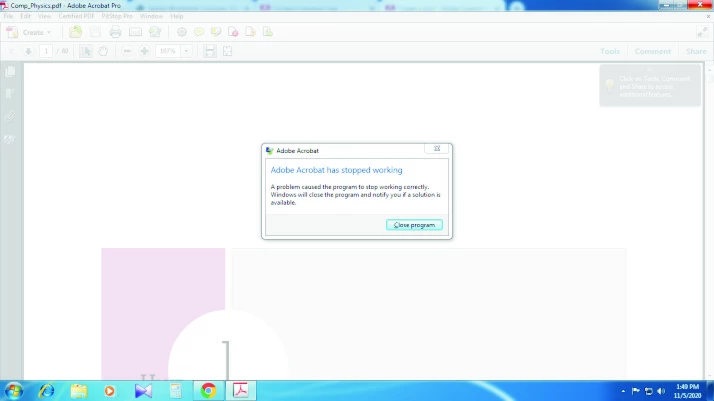Open the zoom level dropdown arrow
The width and height of the screenshot is (714, 401).
click(x=186, y=51)
